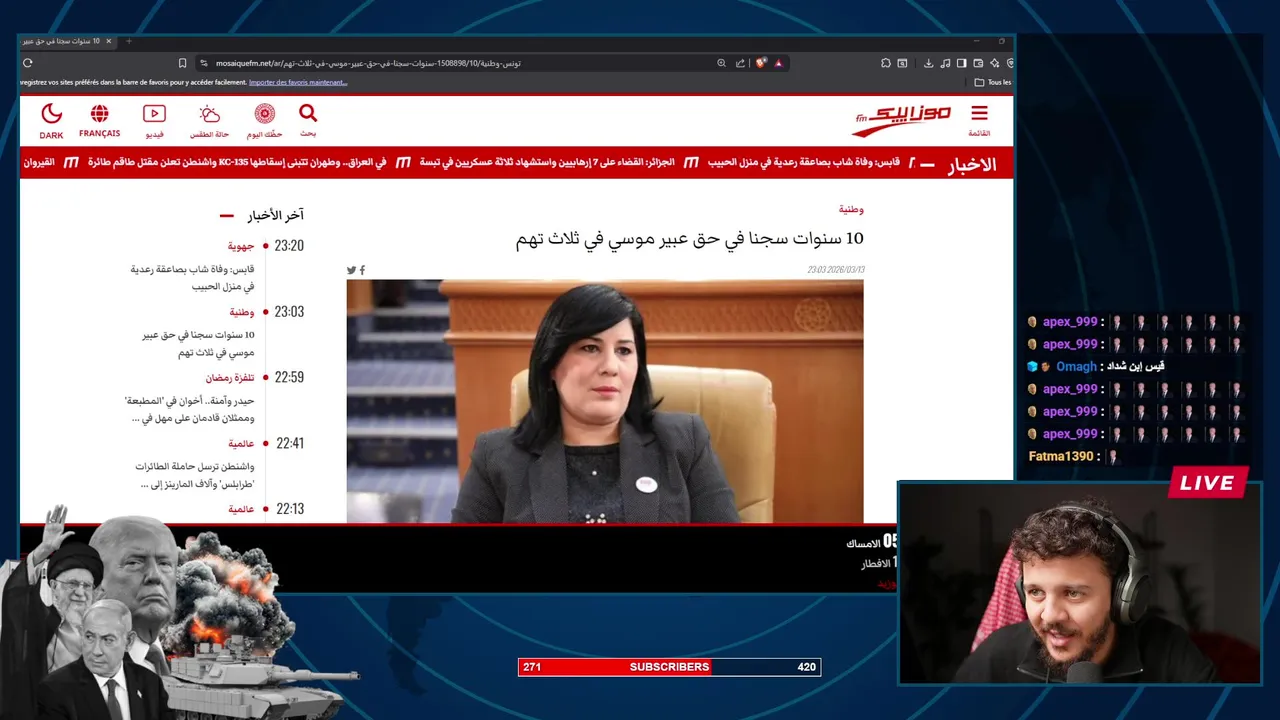Click the الامساك prayer time label

(863, 543)
